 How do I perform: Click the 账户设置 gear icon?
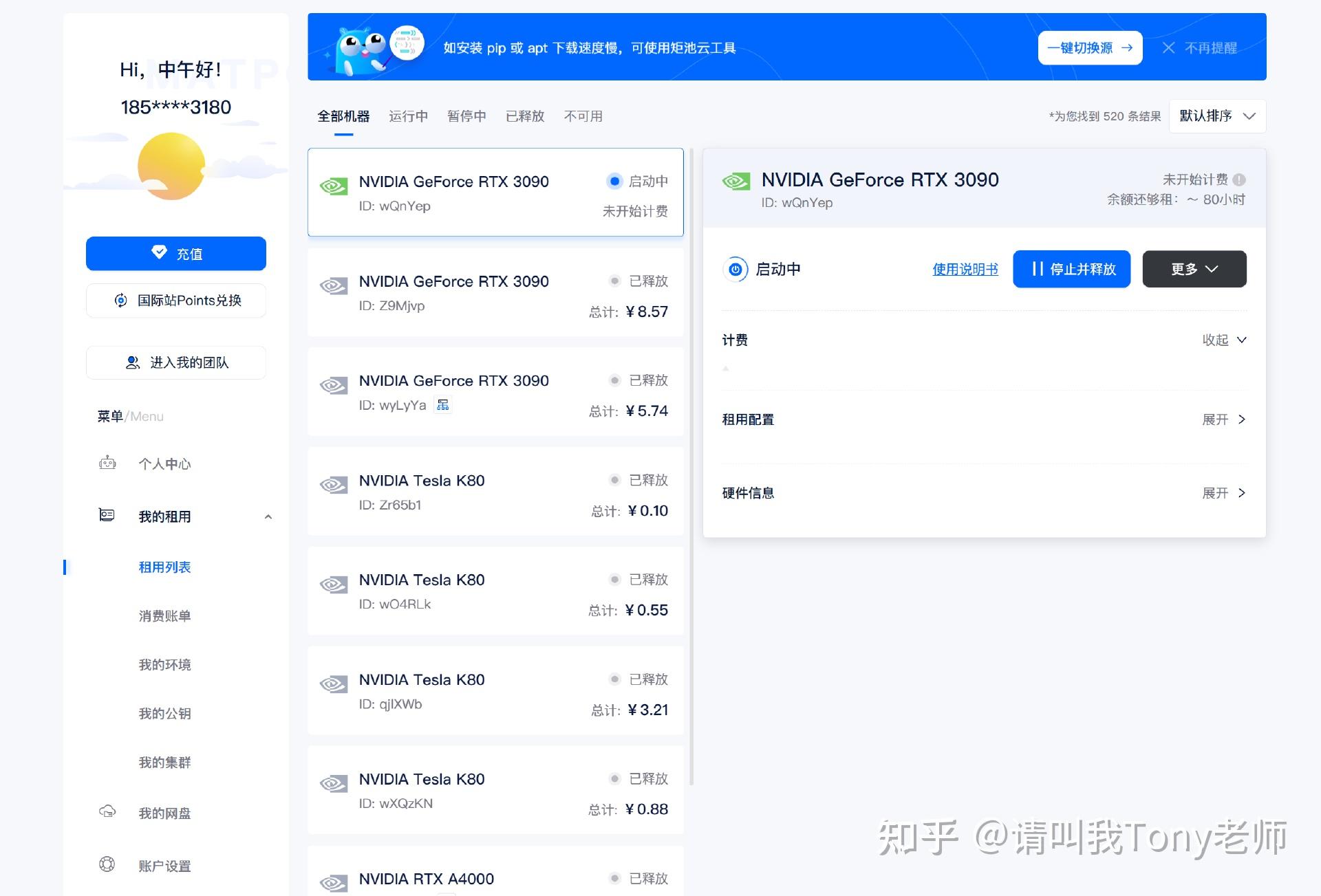coord(107,864)
